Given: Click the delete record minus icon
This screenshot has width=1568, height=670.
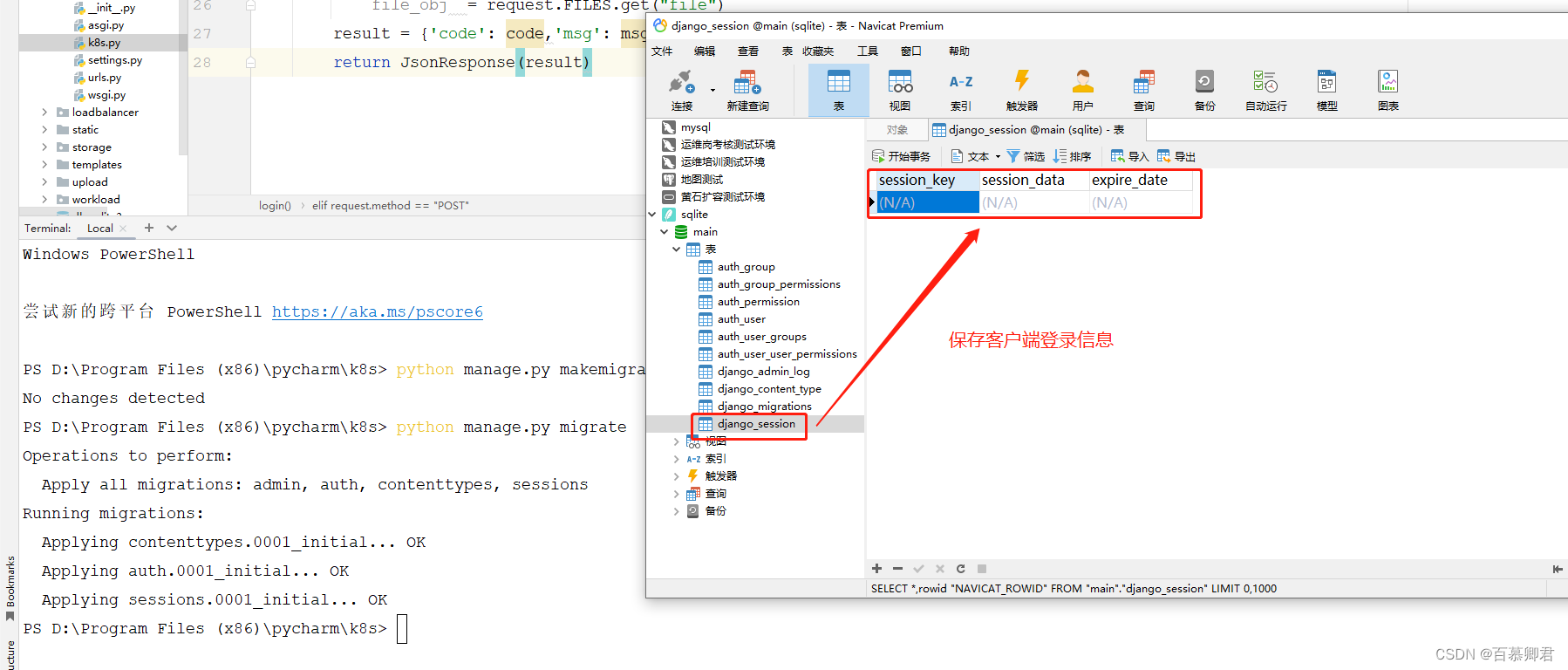Looking at the screenshot, I should (x=897, y=569).
